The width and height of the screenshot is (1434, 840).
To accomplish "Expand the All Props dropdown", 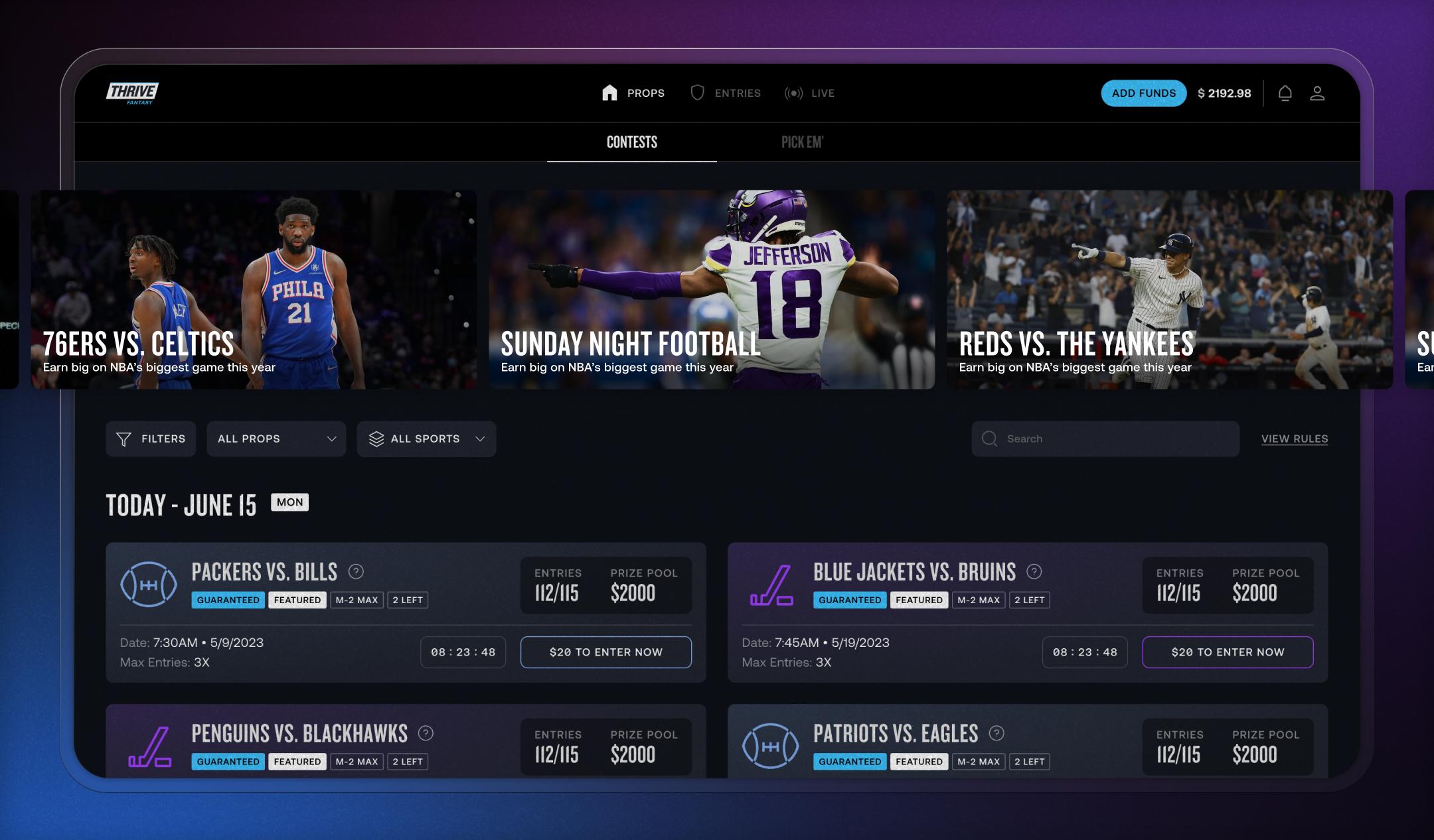I will point(276,439).
